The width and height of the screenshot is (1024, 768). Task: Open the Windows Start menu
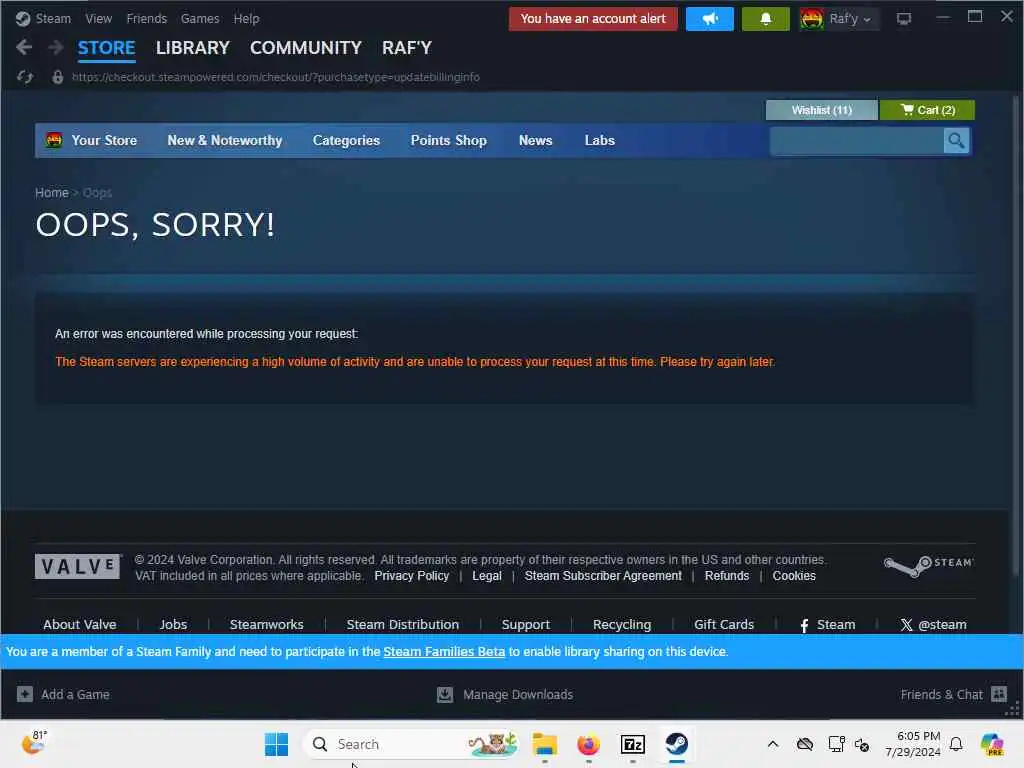coord(276,744)
